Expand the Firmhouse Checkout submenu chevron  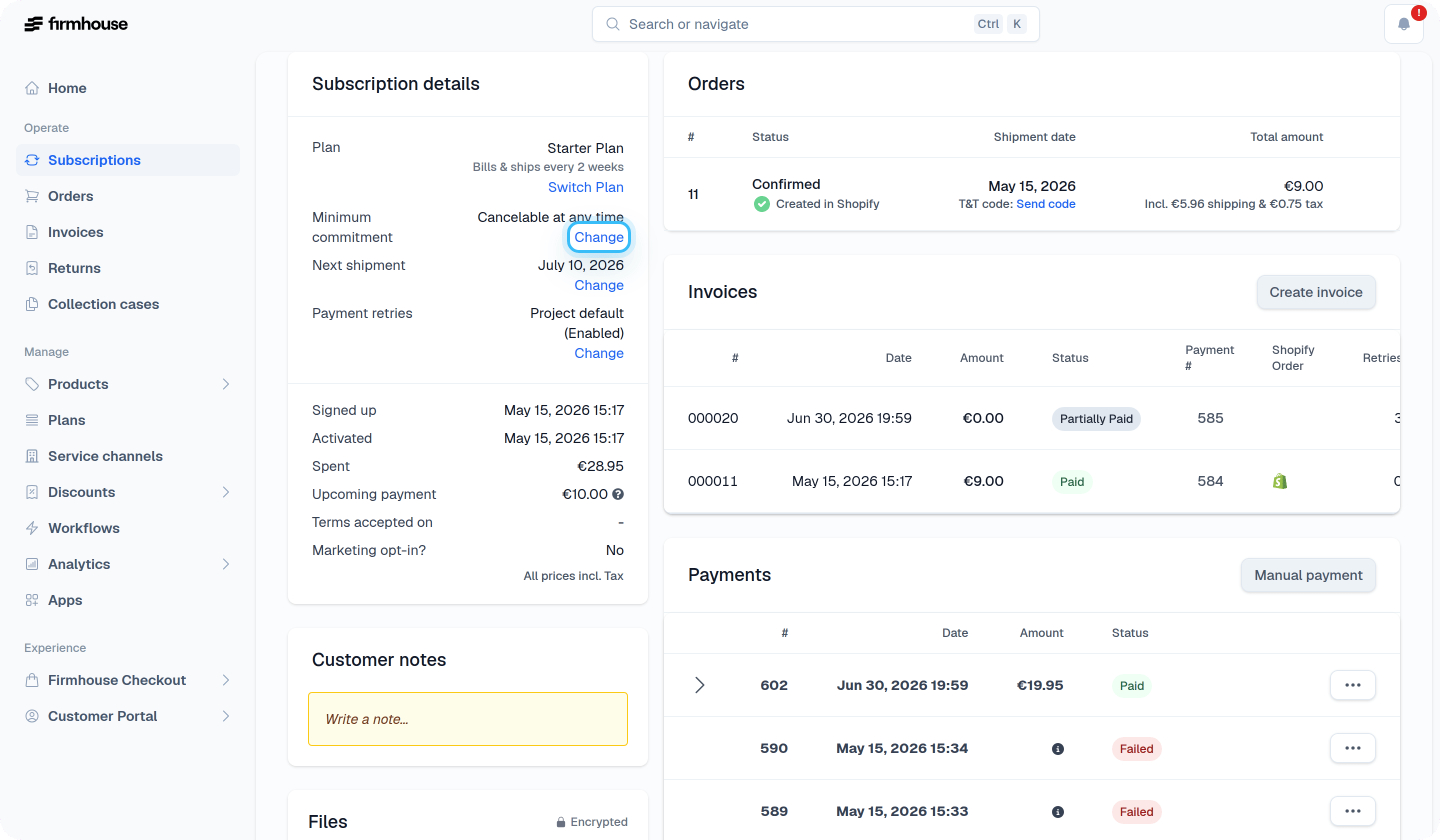(225, 680)
